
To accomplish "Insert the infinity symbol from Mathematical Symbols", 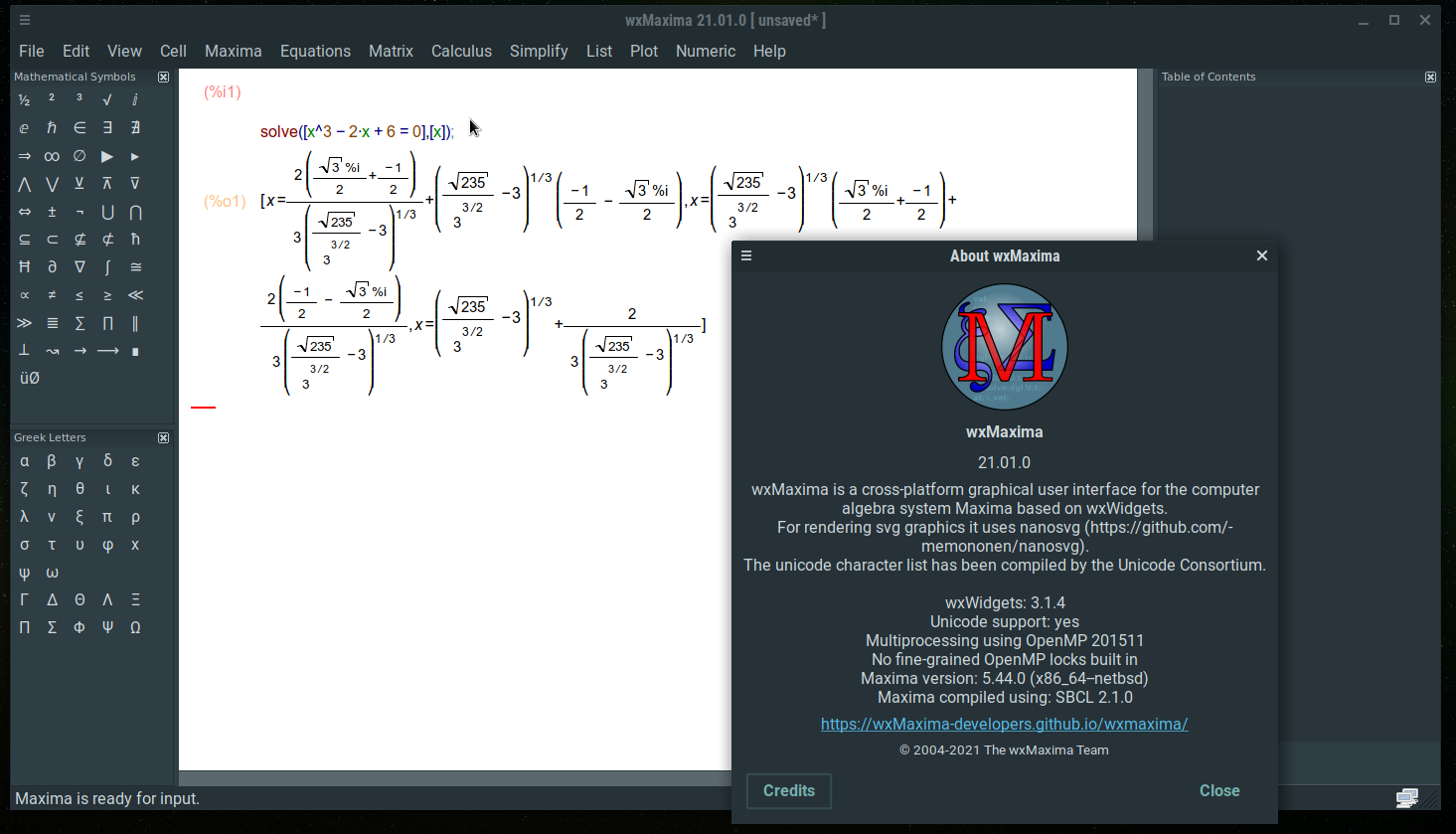I will (x=52, y=156).
